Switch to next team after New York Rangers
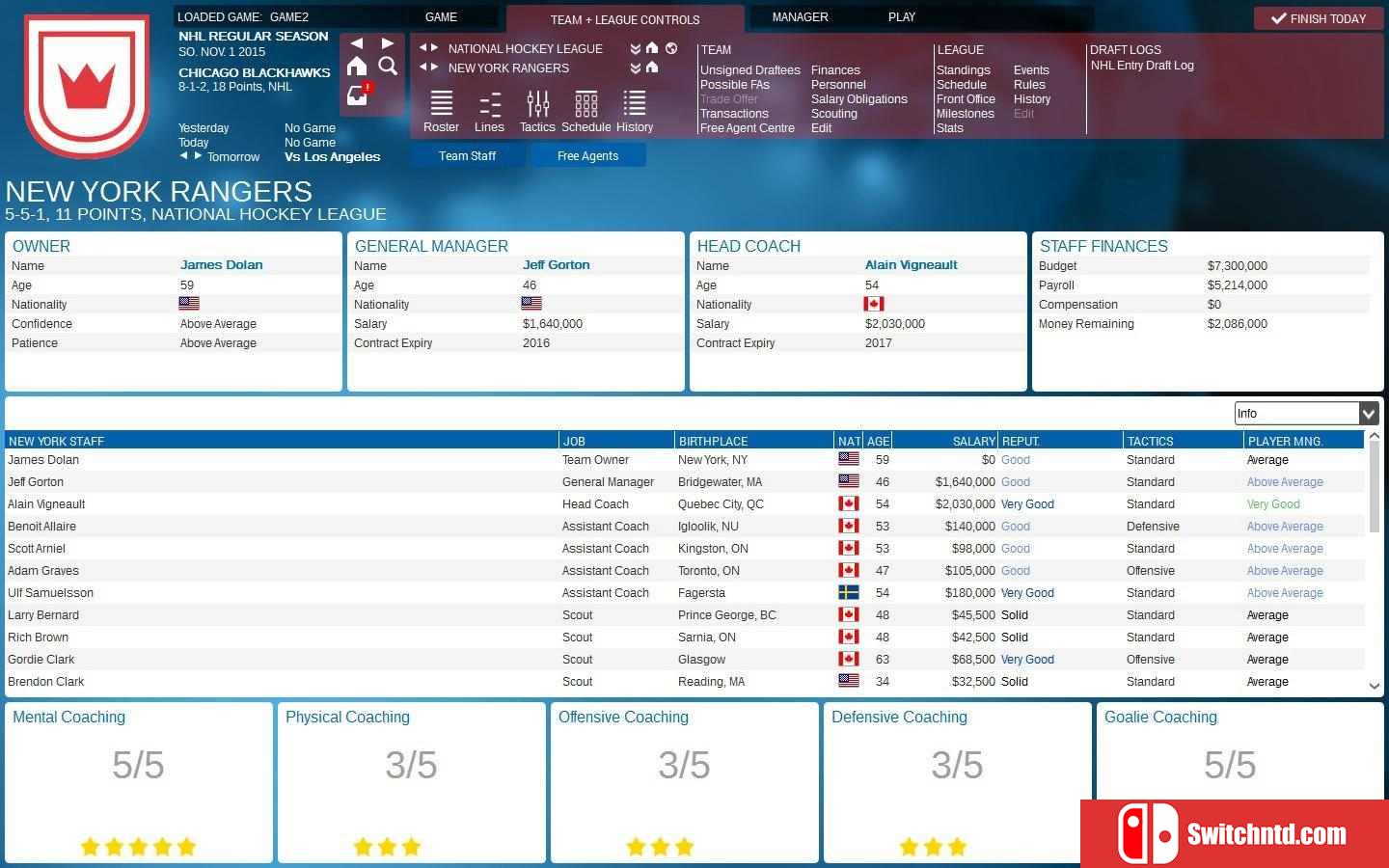1389x868 pixels. [434, 68]
